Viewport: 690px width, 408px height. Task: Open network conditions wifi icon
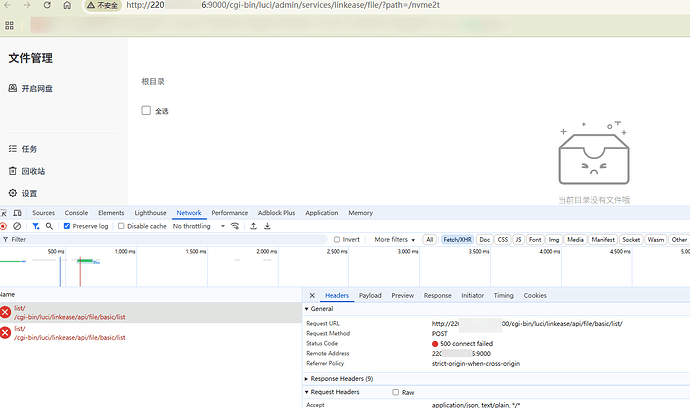click(235, 226)
